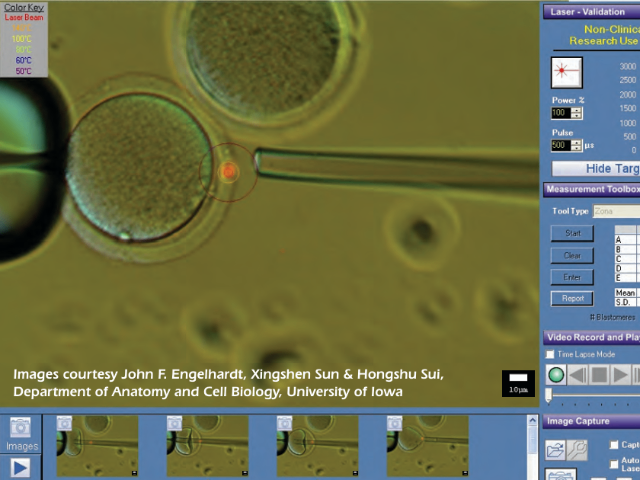640x480 pixels.
Task: Click the Power % value field
Action: click(562, 113)
